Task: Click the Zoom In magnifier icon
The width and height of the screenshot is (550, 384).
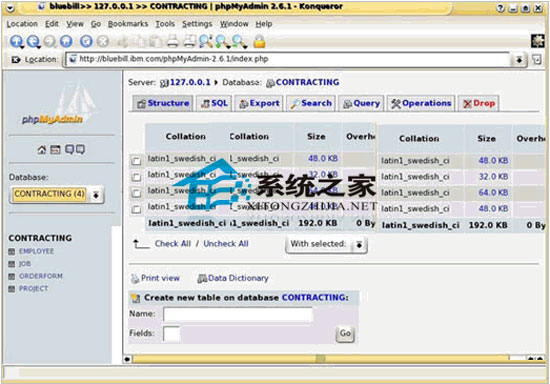Action: tap(222, 41)
